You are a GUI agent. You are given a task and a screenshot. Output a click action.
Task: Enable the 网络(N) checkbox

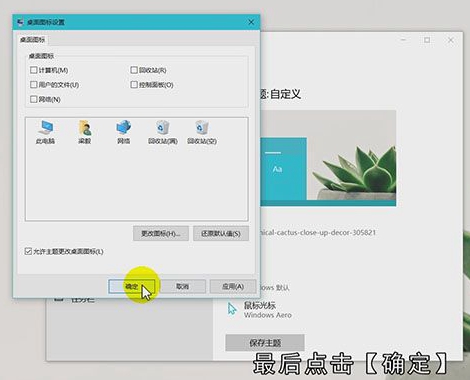[x=33, y=99]
